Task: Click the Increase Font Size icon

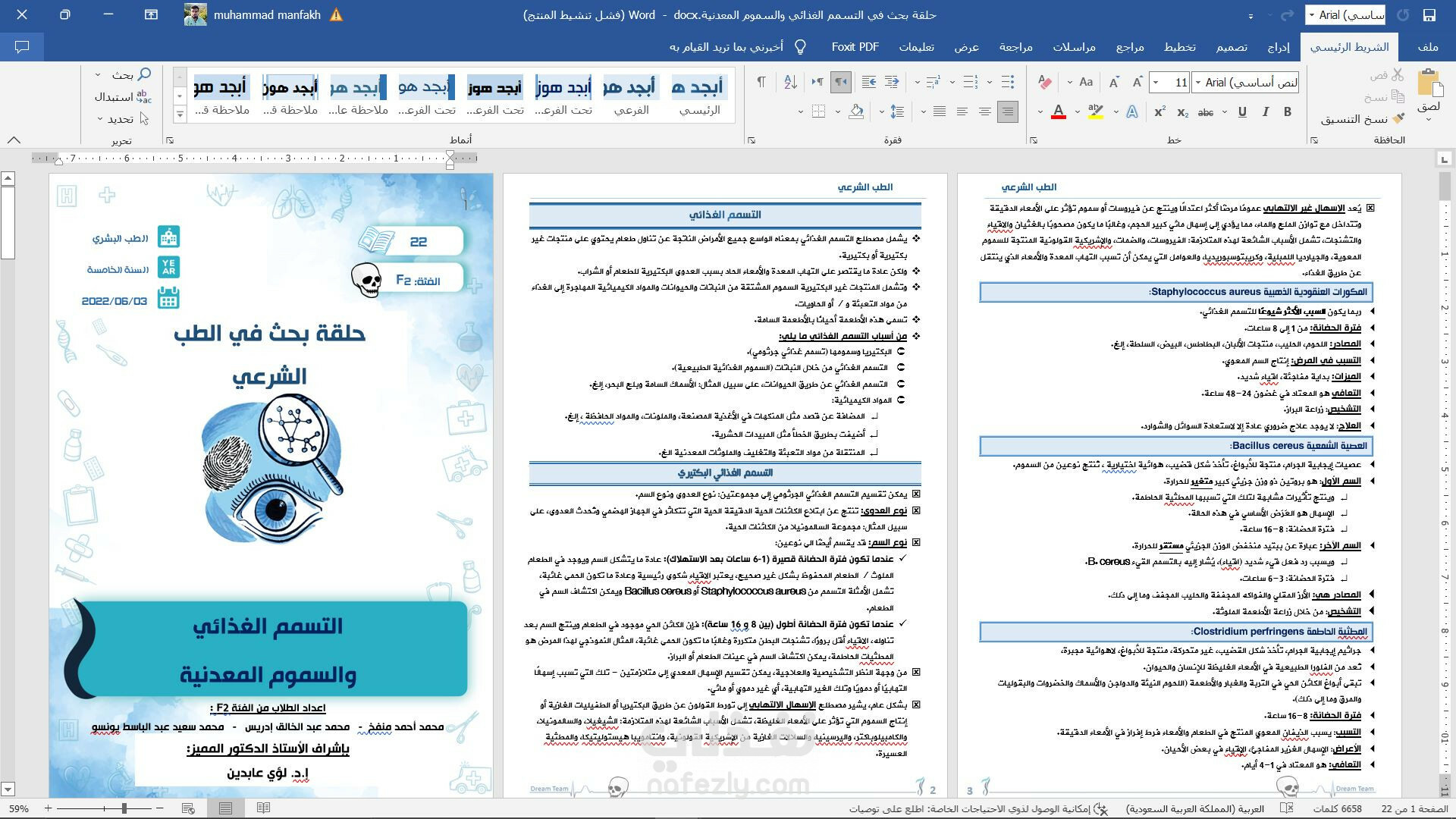Action: 1137,82
